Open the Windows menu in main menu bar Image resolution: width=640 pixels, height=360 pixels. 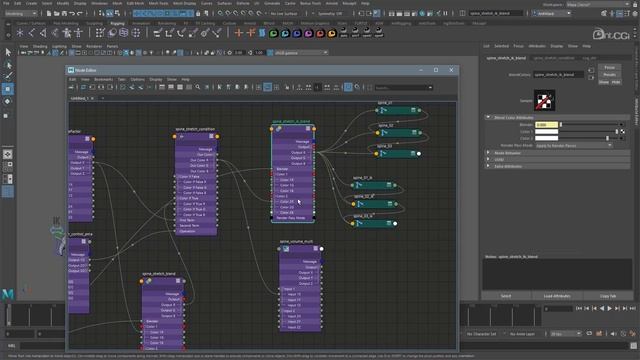coord(99,3)
